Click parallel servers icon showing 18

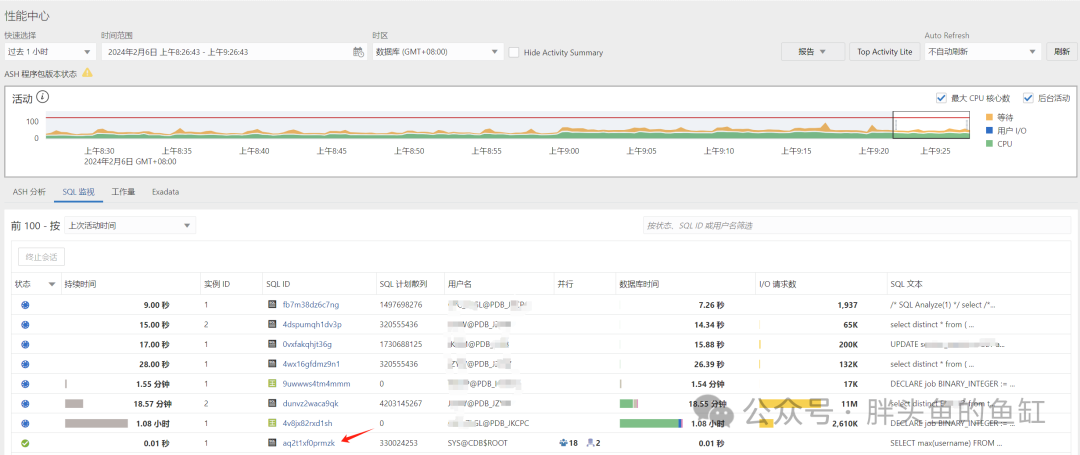click(563, 443)
